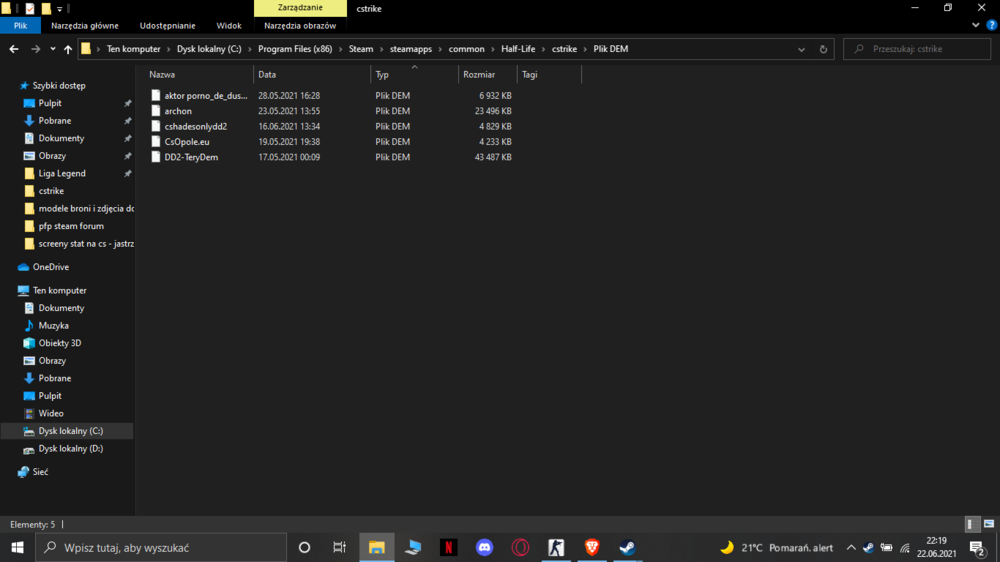Select the CsOpole.eu file
Viewport: 1000px width, 562px height.
(187, 142)
